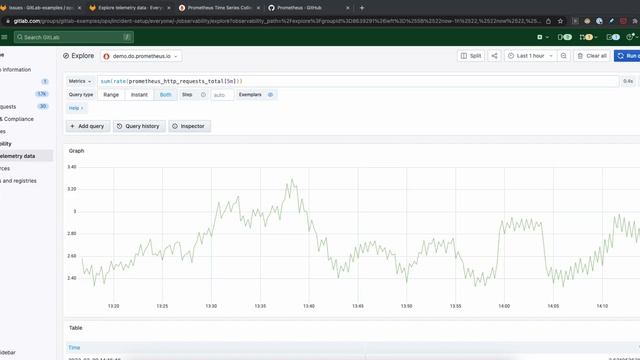Click the Split view button
Screen dimensions: 640x360
[x=471, y=56]
